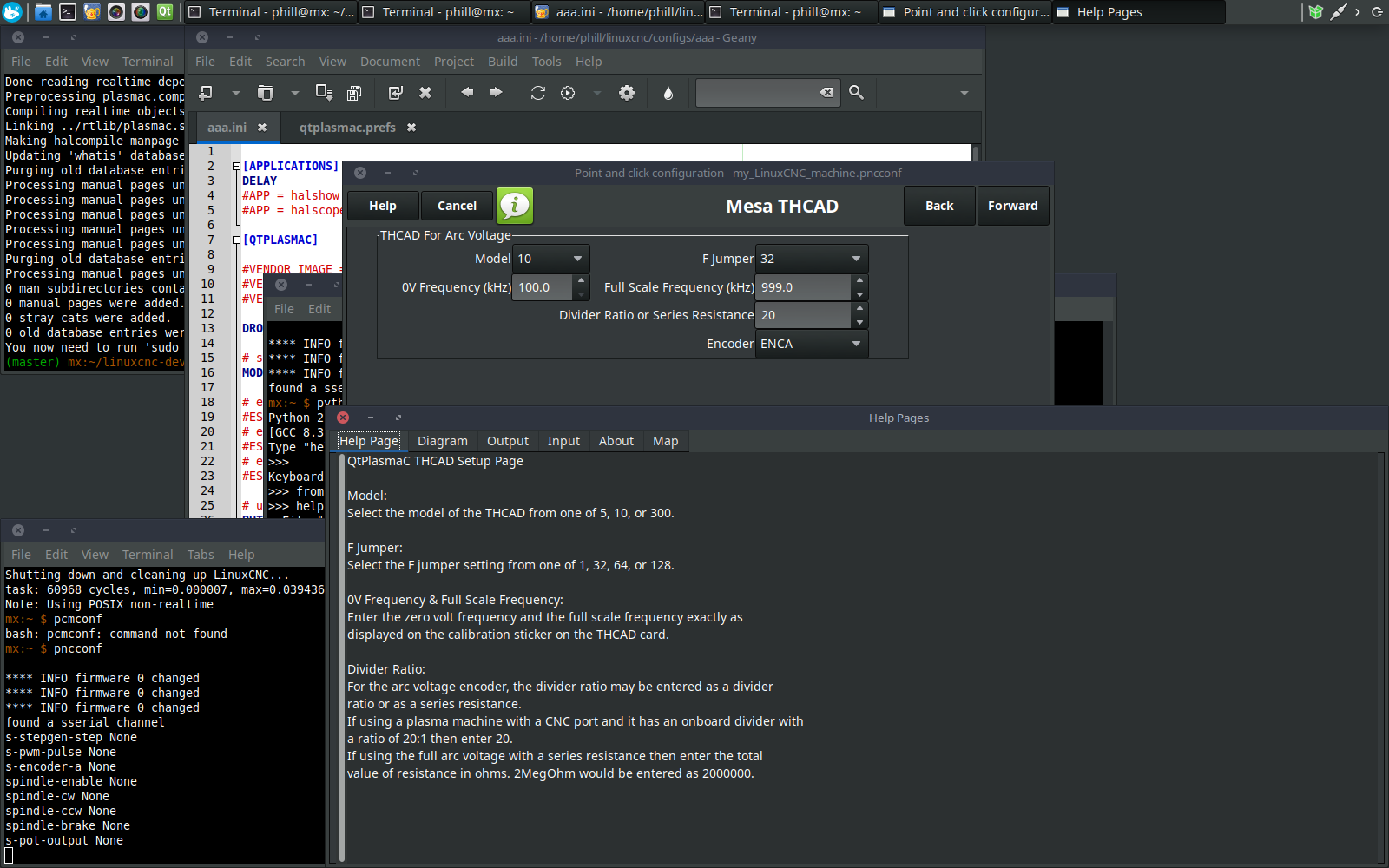
Task: Click the Back button in pncconf
Action: click(939, 206)
